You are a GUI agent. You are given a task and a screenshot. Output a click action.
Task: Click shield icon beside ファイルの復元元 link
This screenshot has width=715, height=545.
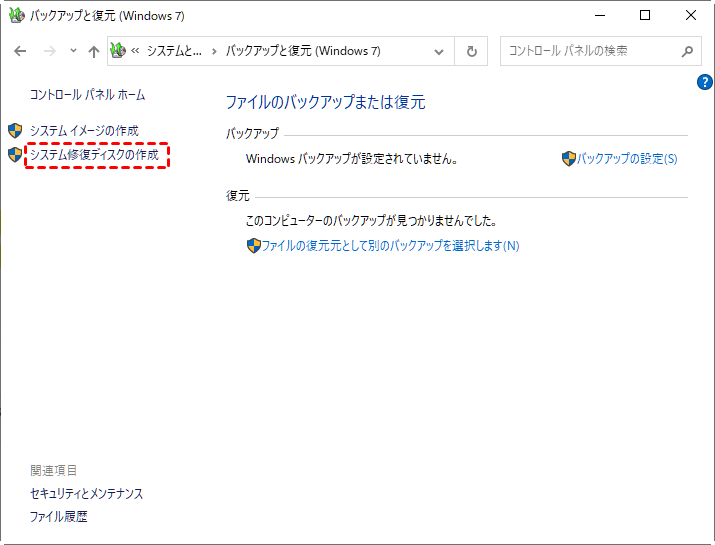click(254, 246)
